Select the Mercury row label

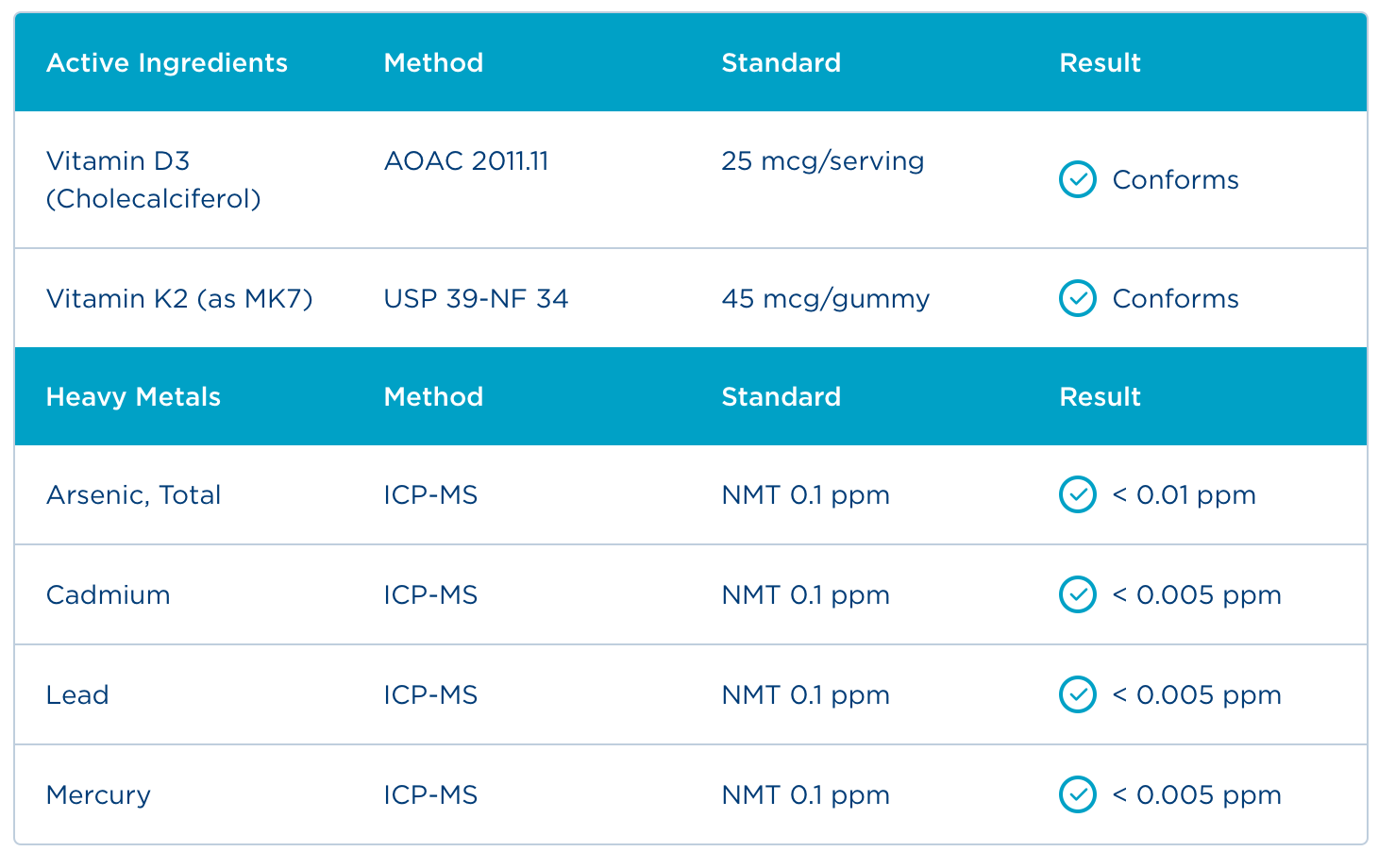pos(98,794)
